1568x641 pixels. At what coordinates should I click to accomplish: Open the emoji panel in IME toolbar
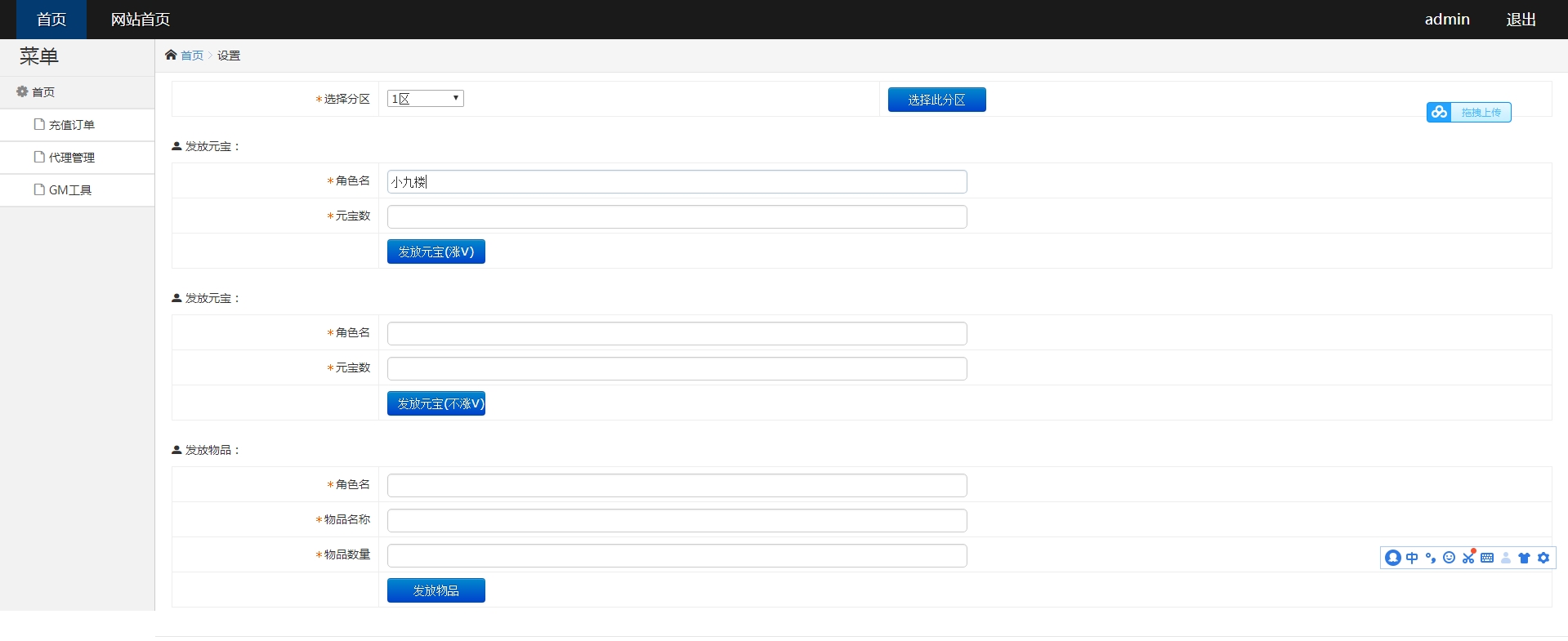point(1449,558)
